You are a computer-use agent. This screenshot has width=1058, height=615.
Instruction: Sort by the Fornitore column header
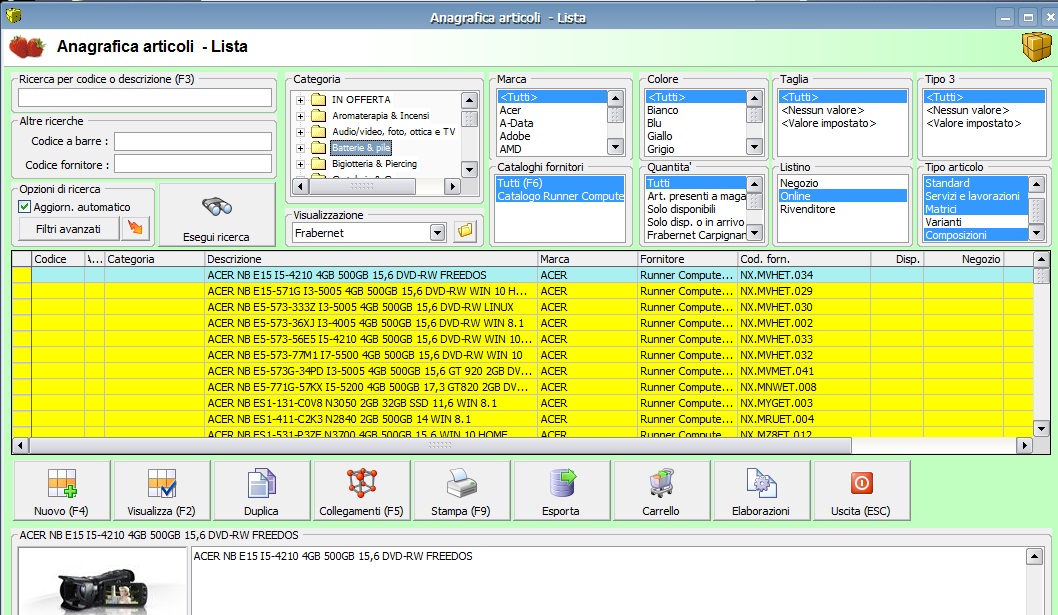point(688,259)
